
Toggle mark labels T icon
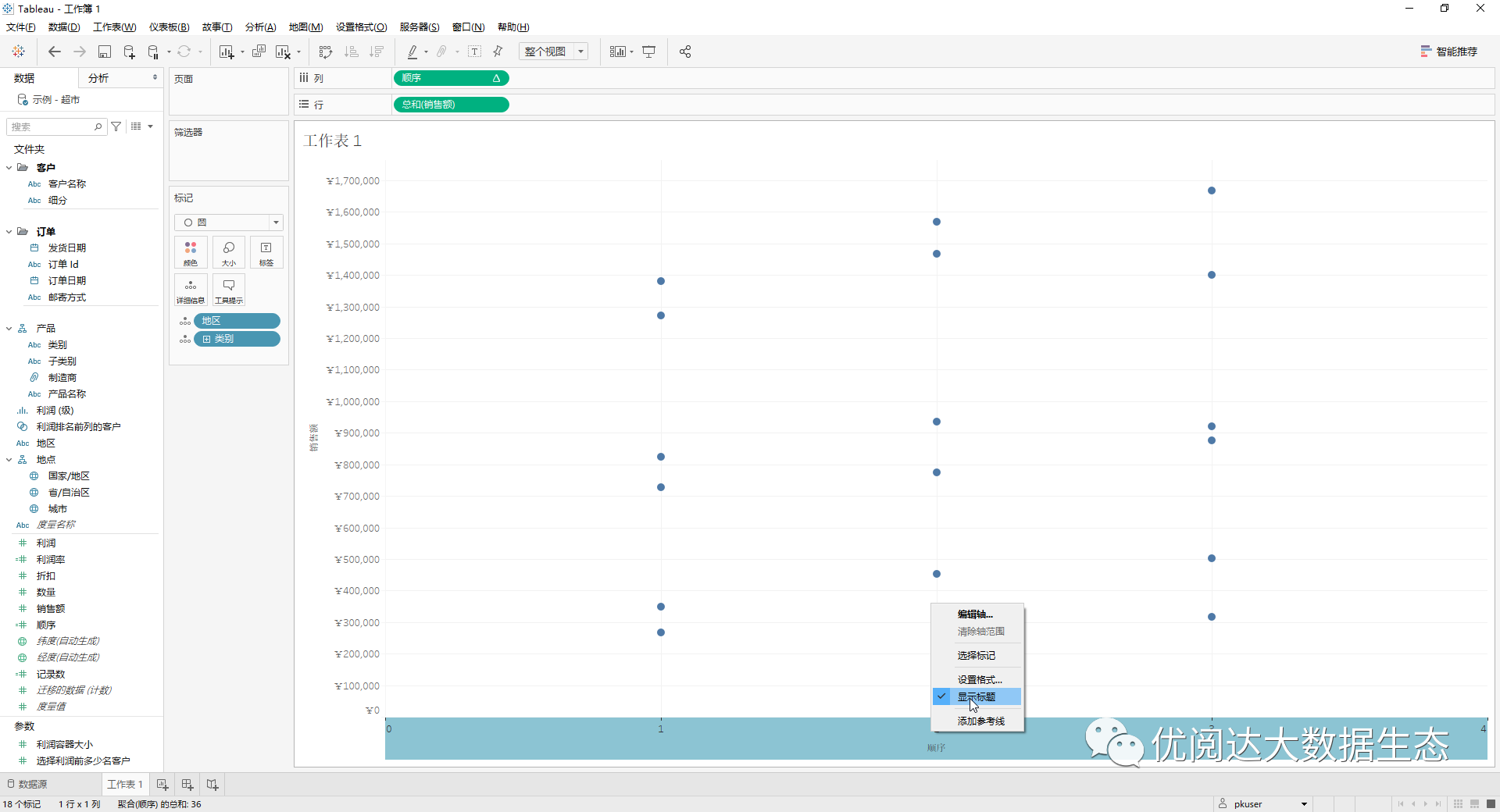click(474, 52)
